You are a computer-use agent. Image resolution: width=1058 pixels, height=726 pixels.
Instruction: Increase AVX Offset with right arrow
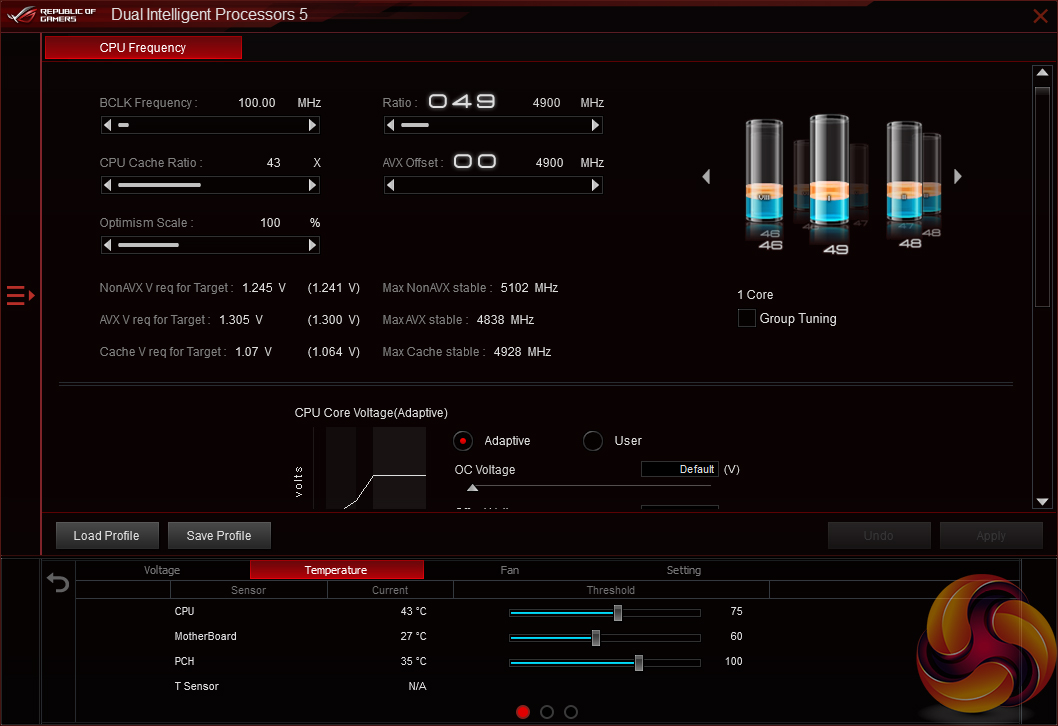tap(595, 185)
